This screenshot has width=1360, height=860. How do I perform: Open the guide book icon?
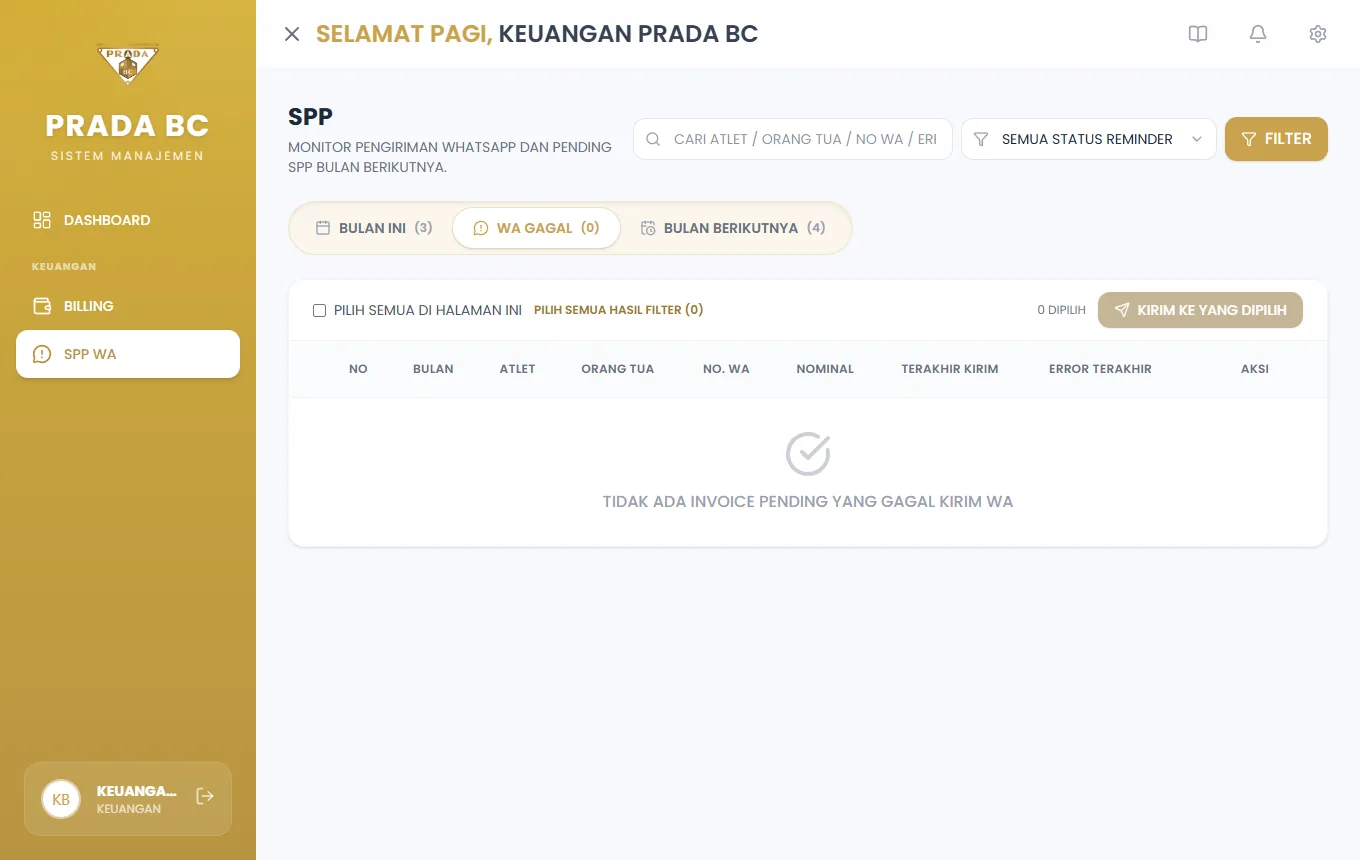[x=1198, y=34]
